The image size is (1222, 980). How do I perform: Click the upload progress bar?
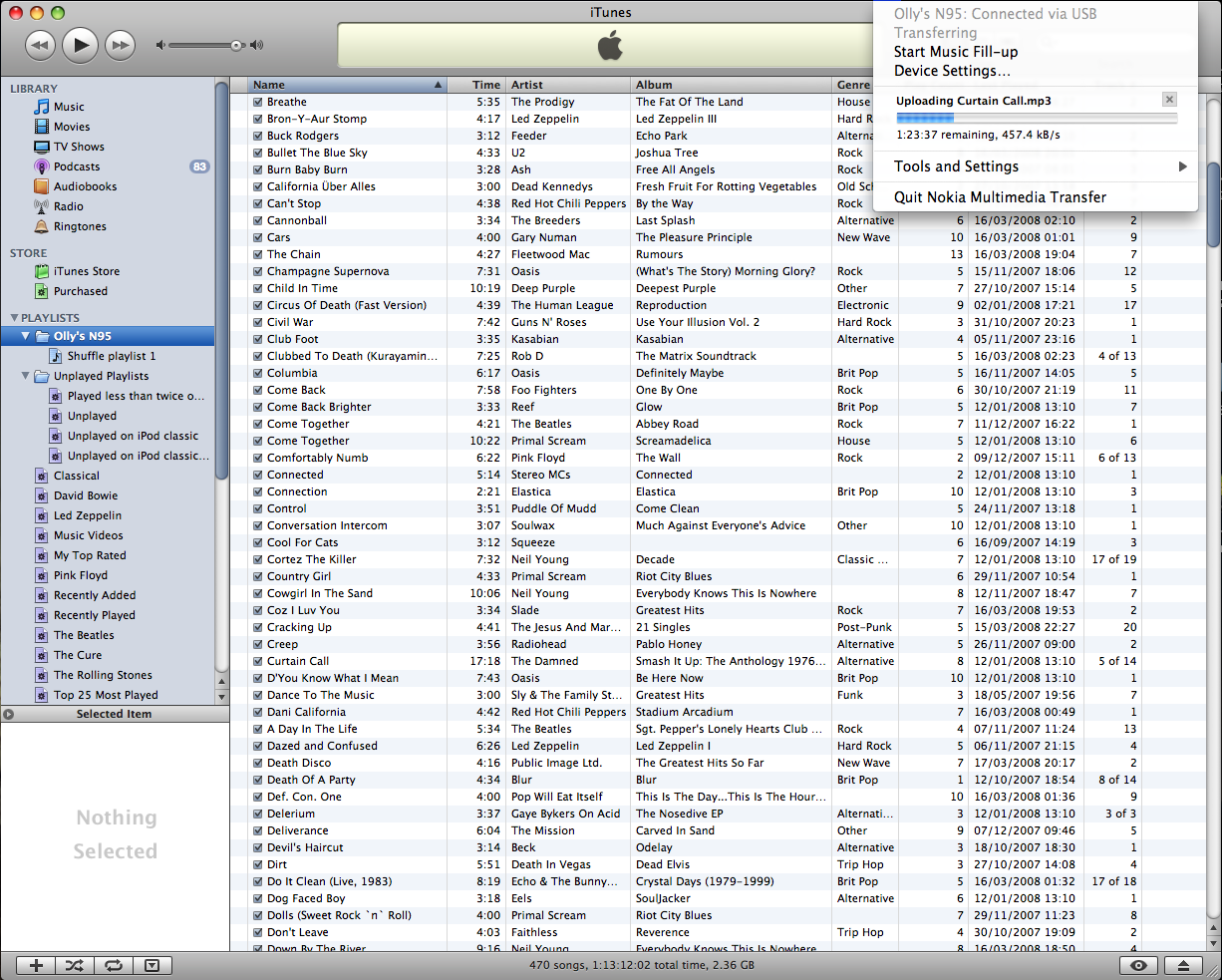[x=1037, y=118]
